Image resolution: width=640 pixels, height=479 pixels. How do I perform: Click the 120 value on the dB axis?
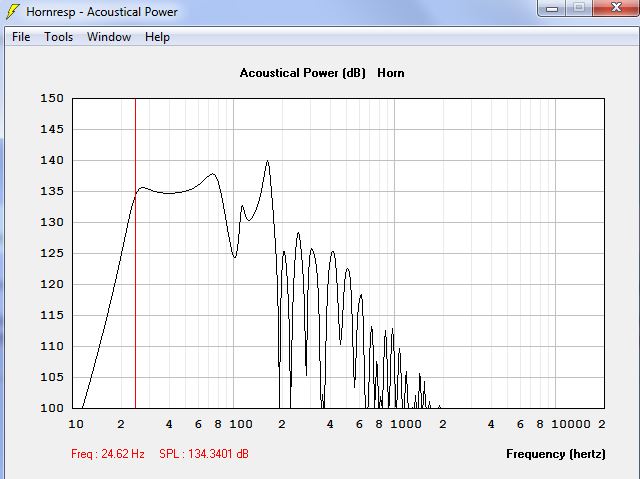pos(52,284)
